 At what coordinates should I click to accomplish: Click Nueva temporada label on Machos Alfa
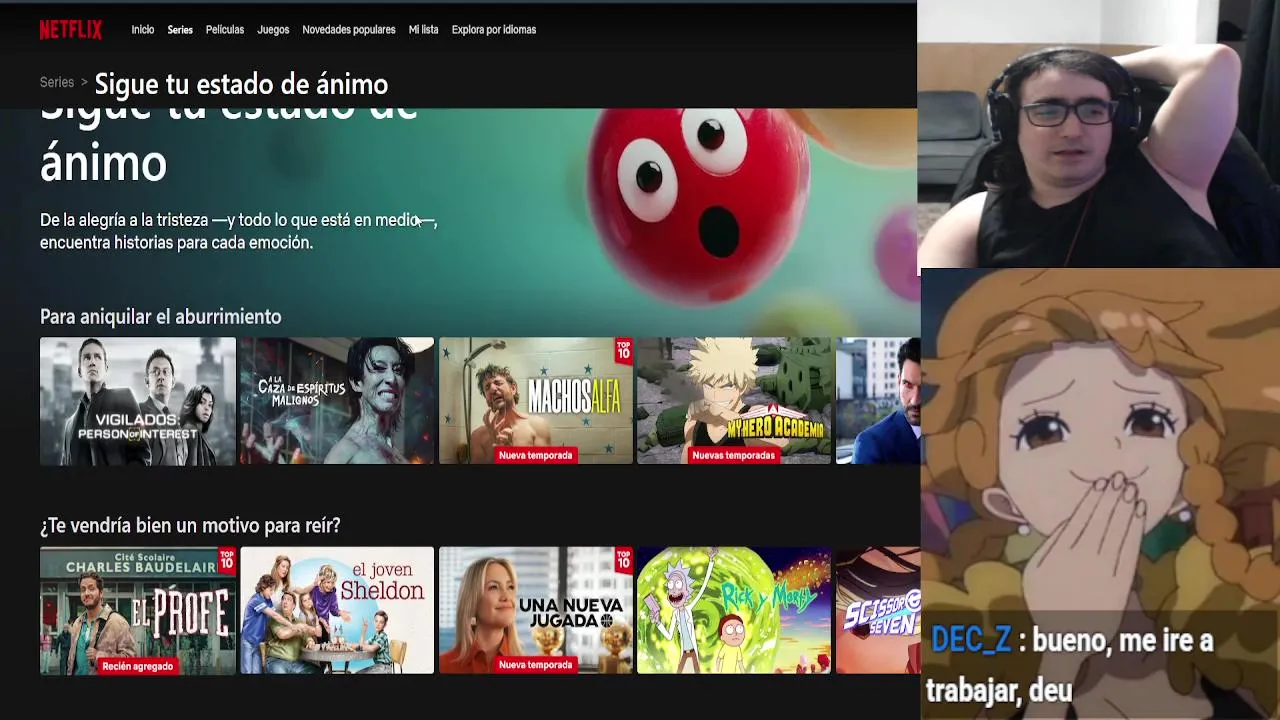[536, 455]
